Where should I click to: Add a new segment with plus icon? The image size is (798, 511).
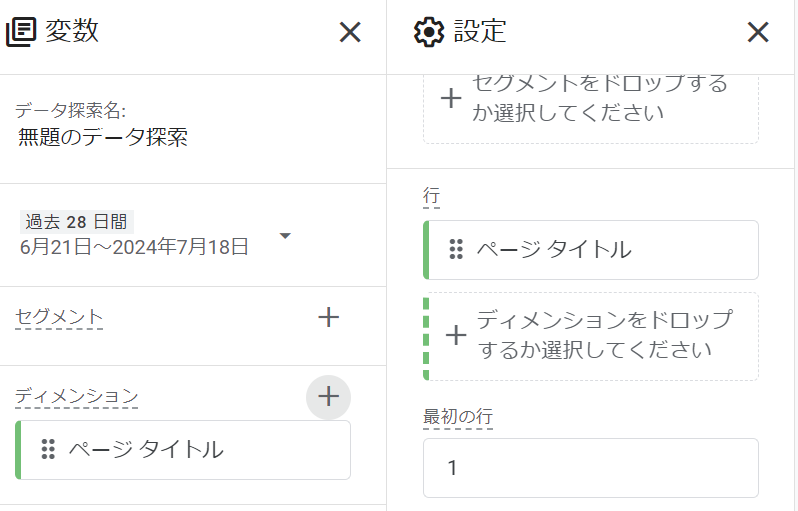tap(328, 317)
